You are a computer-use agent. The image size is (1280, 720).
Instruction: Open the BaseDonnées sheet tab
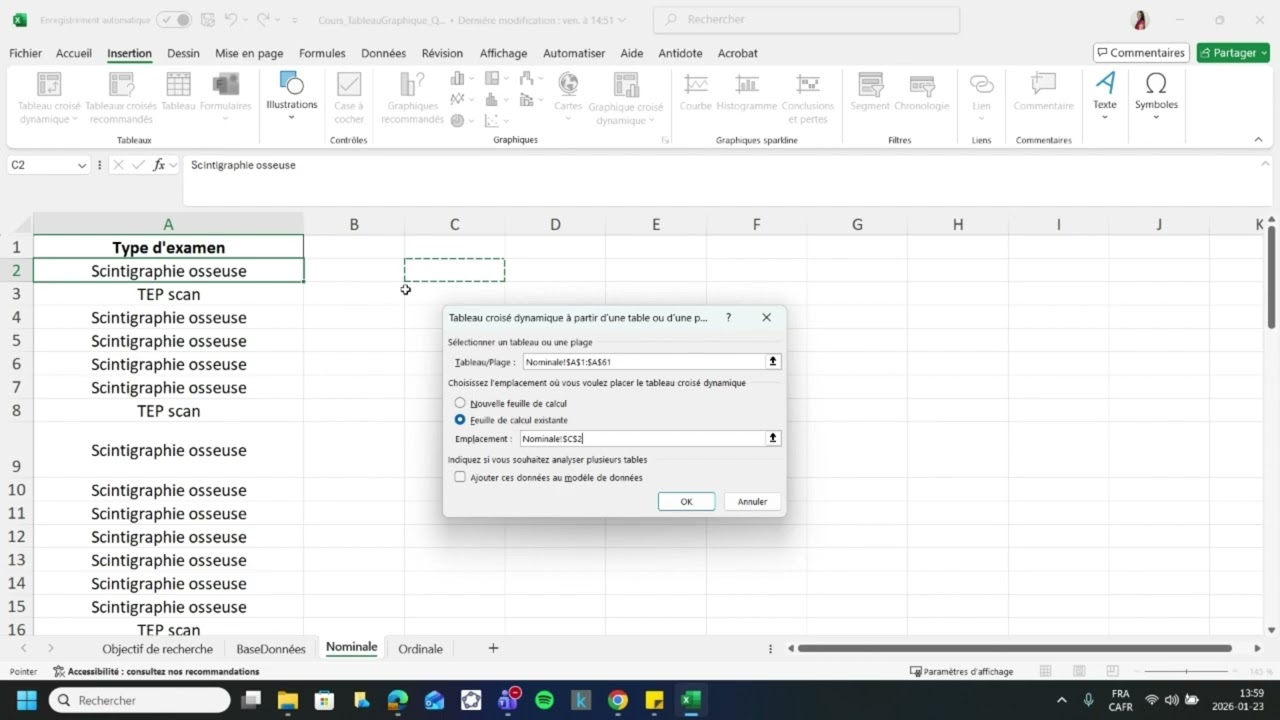coord(271,649)
